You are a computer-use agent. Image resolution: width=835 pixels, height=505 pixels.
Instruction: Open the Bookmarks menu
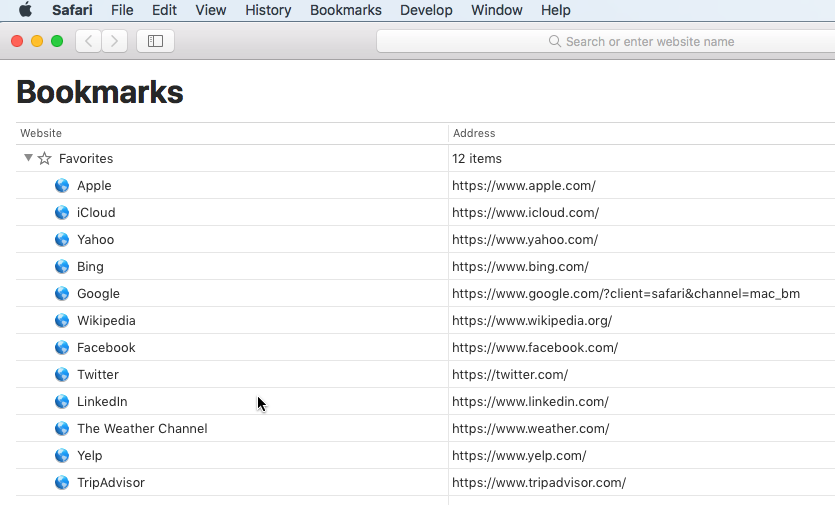(x=346, y=10)
